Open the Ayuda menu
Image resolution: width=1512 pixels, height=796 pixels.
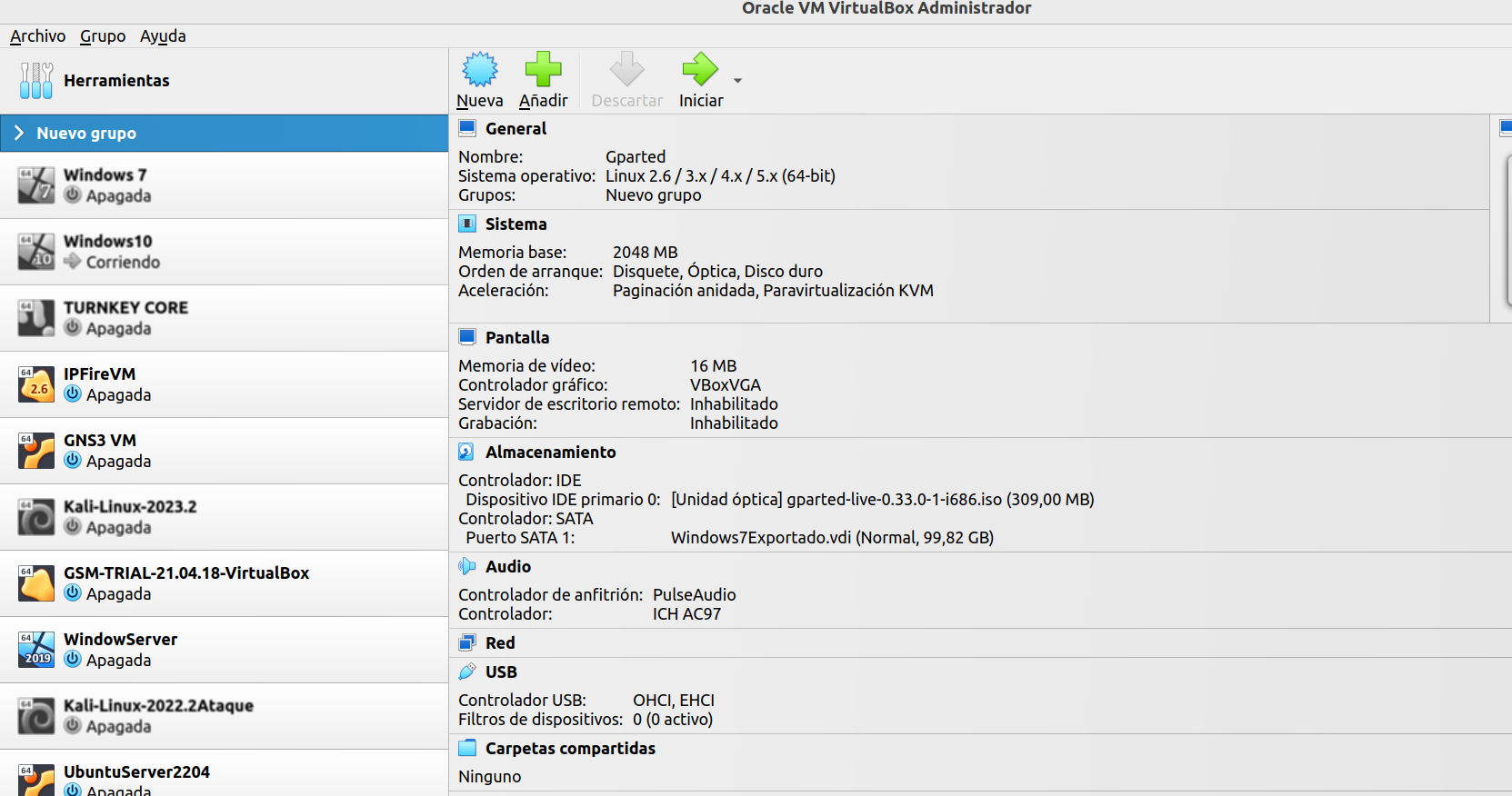click(163, 36)
